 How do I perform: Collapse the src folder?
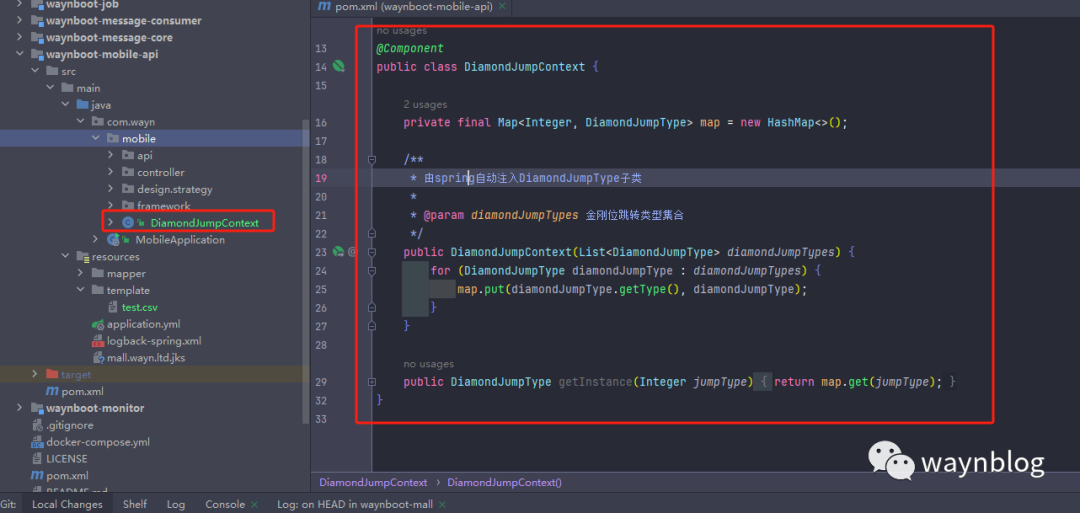pyautogui.click(x=34, y=71)
